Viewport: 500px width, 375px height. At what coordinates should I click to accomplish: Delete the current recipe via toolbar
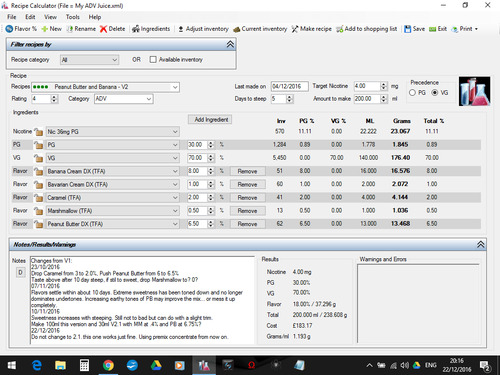coord(112,29)
